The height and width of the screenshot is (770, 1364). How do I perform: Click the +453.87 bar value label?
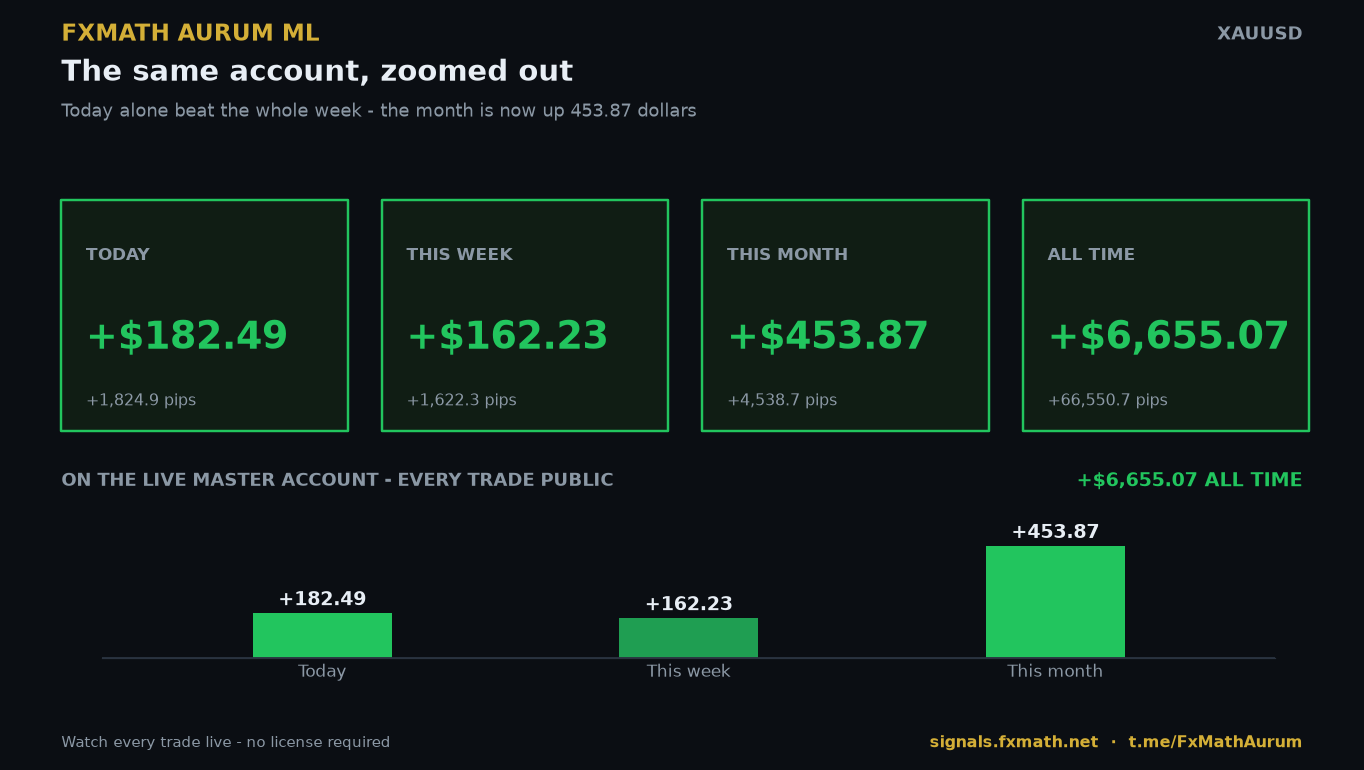[1055, 533]
